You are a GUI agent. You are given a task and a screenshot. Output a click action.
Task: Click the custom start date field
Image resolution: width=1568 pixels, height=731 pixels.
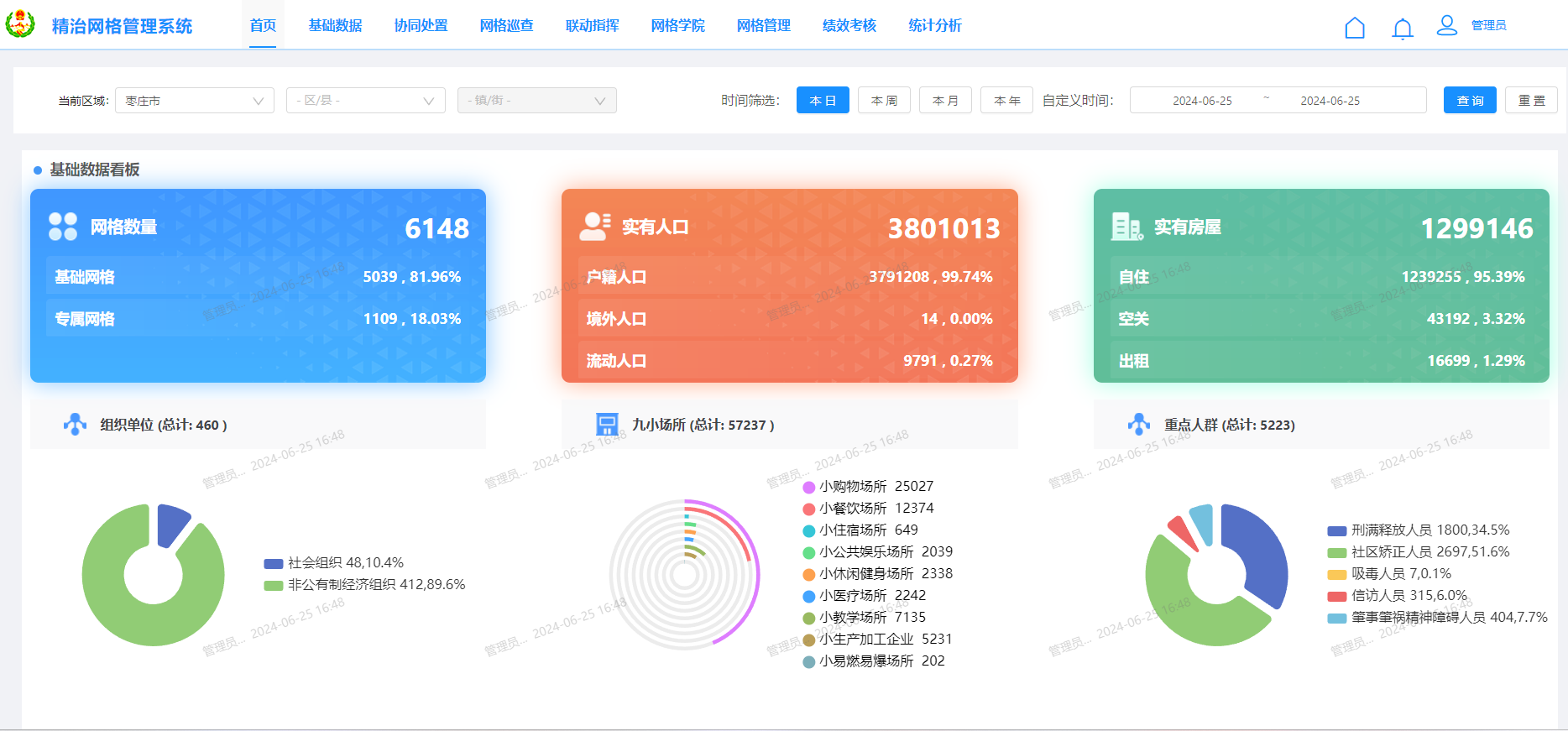(1202, 101)
